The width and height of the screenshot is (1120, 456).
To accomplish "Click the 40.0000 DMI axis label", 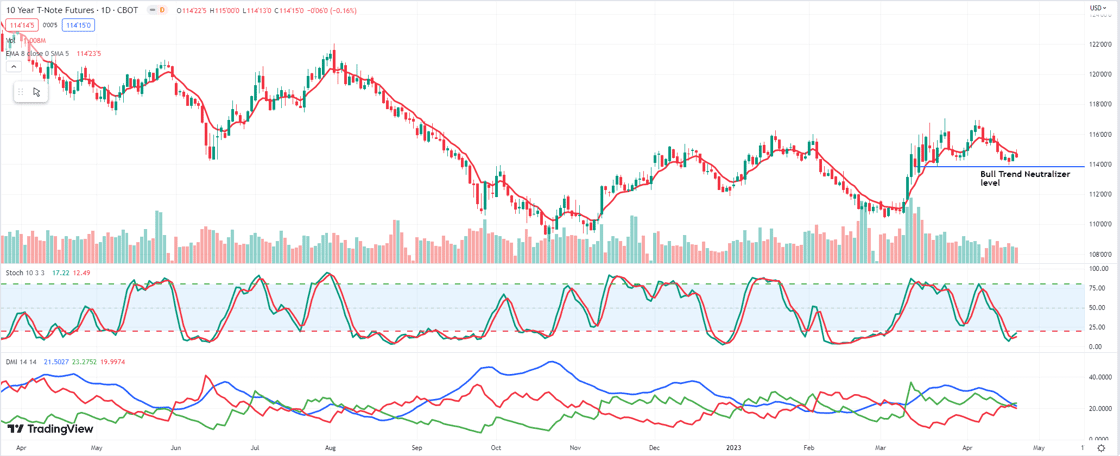I will pyautogui.click(x=1100, y=377).
